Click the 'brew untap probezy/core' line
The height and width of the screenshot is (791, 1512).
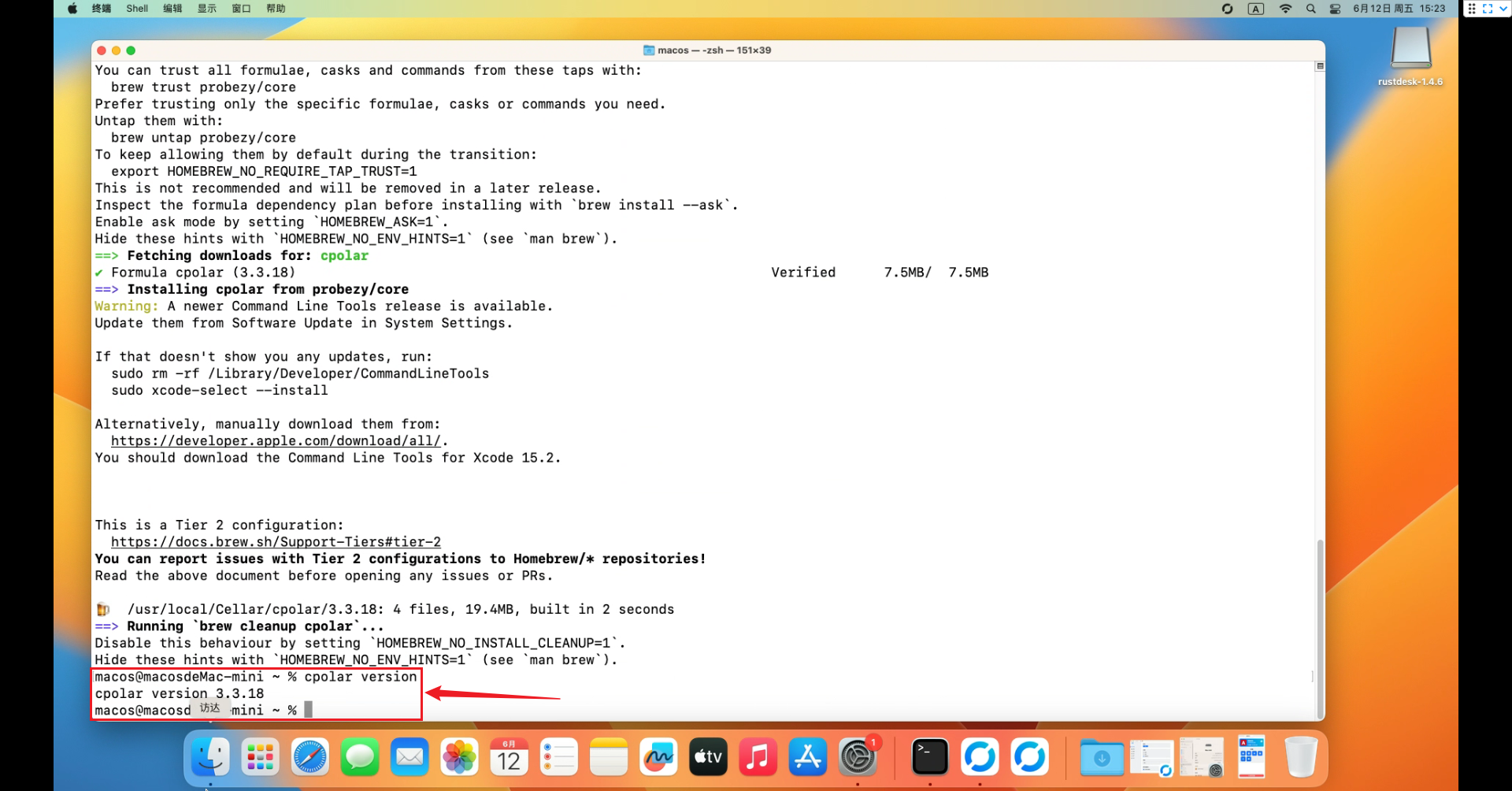pyautogui.click(x=203, y=138)
